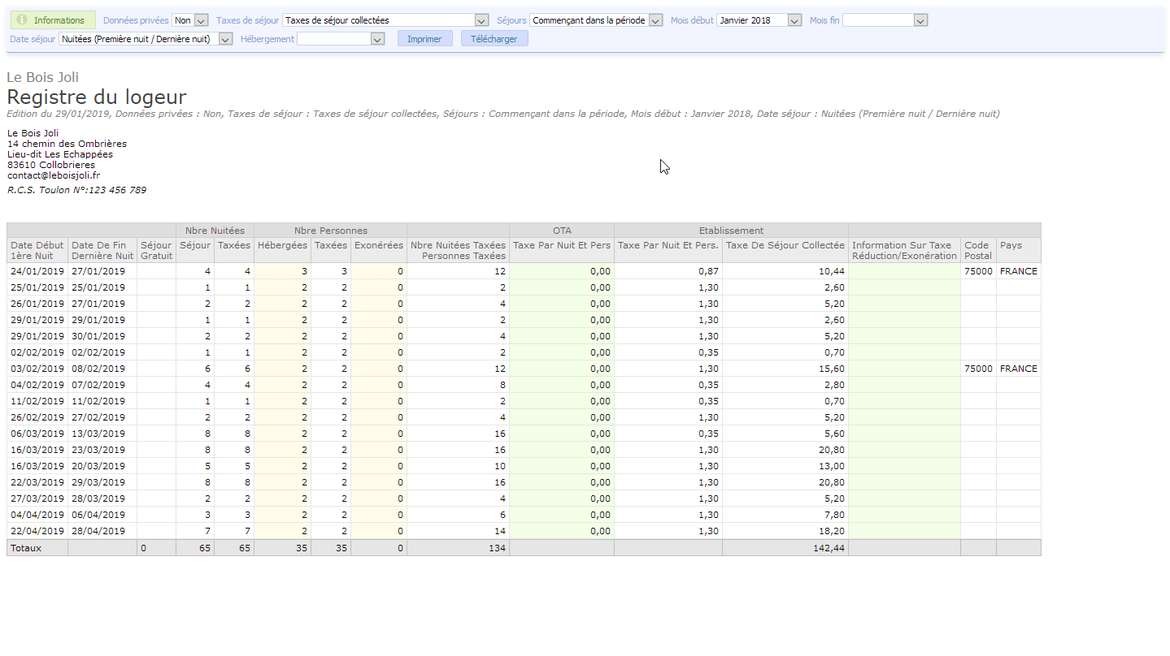Click the Information Sur Taxe Réduction/Exonération header
Image resolution: width=1170 pixels, height=656 pixels.
coord(904,250)
